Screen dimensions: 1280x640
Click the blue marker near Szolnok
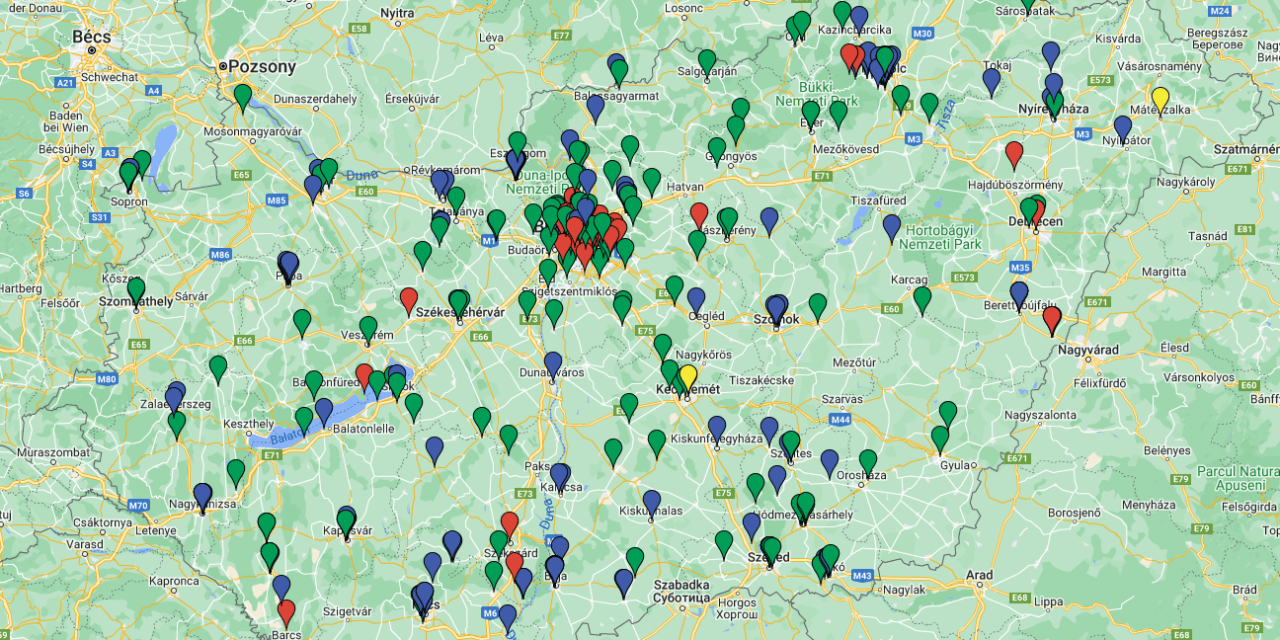pyautogui.click(x=777, y=304)
